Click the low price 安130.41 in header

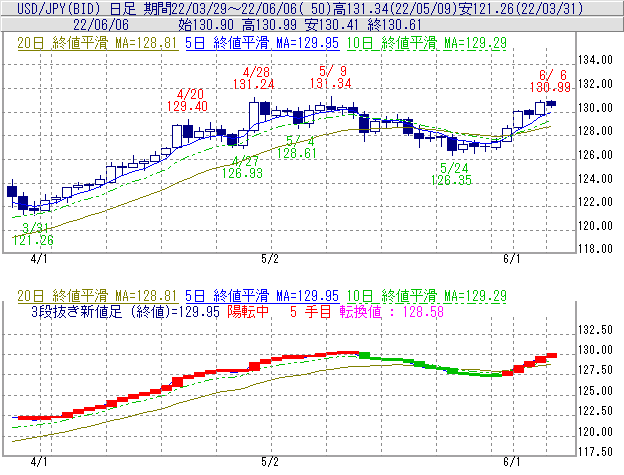332,25
